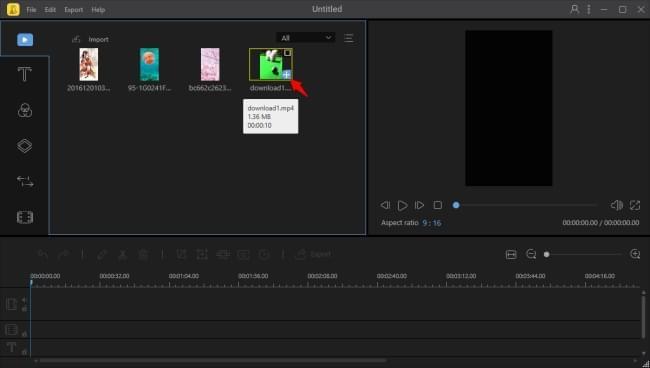This screenshot has height=368, width=650.
Task: Open the Edit menu
Action: point(50,10)
